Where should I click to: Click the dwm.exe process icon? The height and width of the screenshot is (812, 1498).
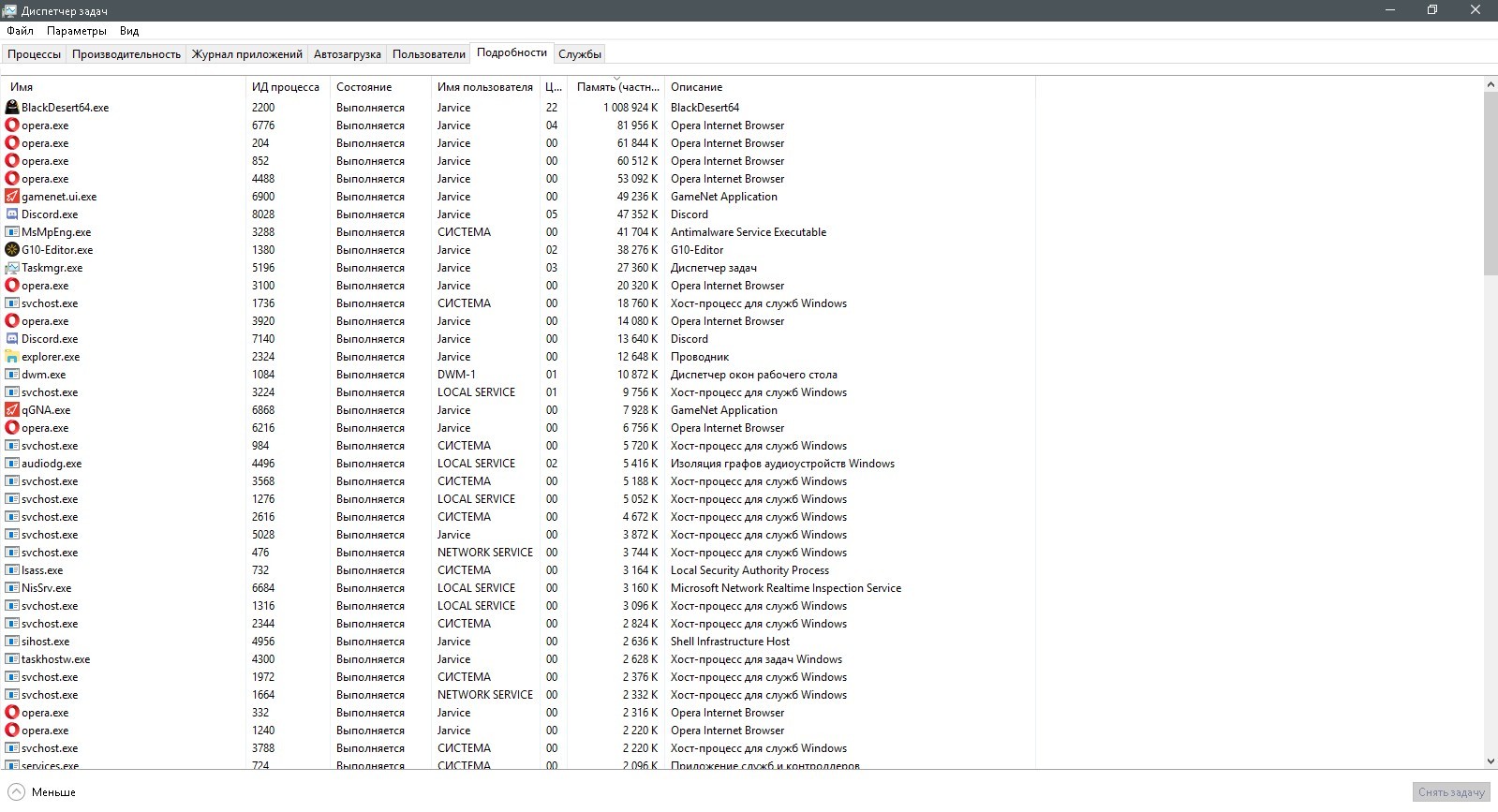(x=12, y=374)
